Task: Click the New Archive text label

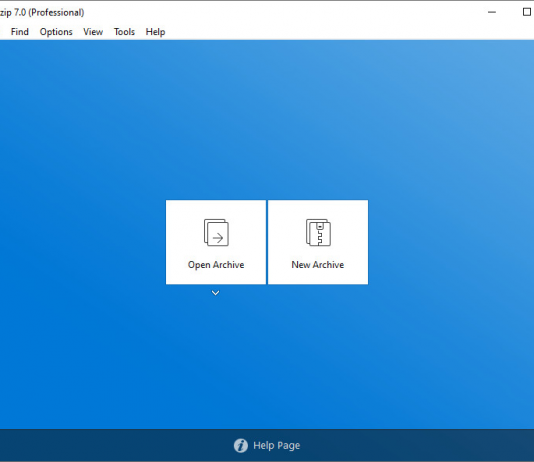Action: (x=318, y=265)
